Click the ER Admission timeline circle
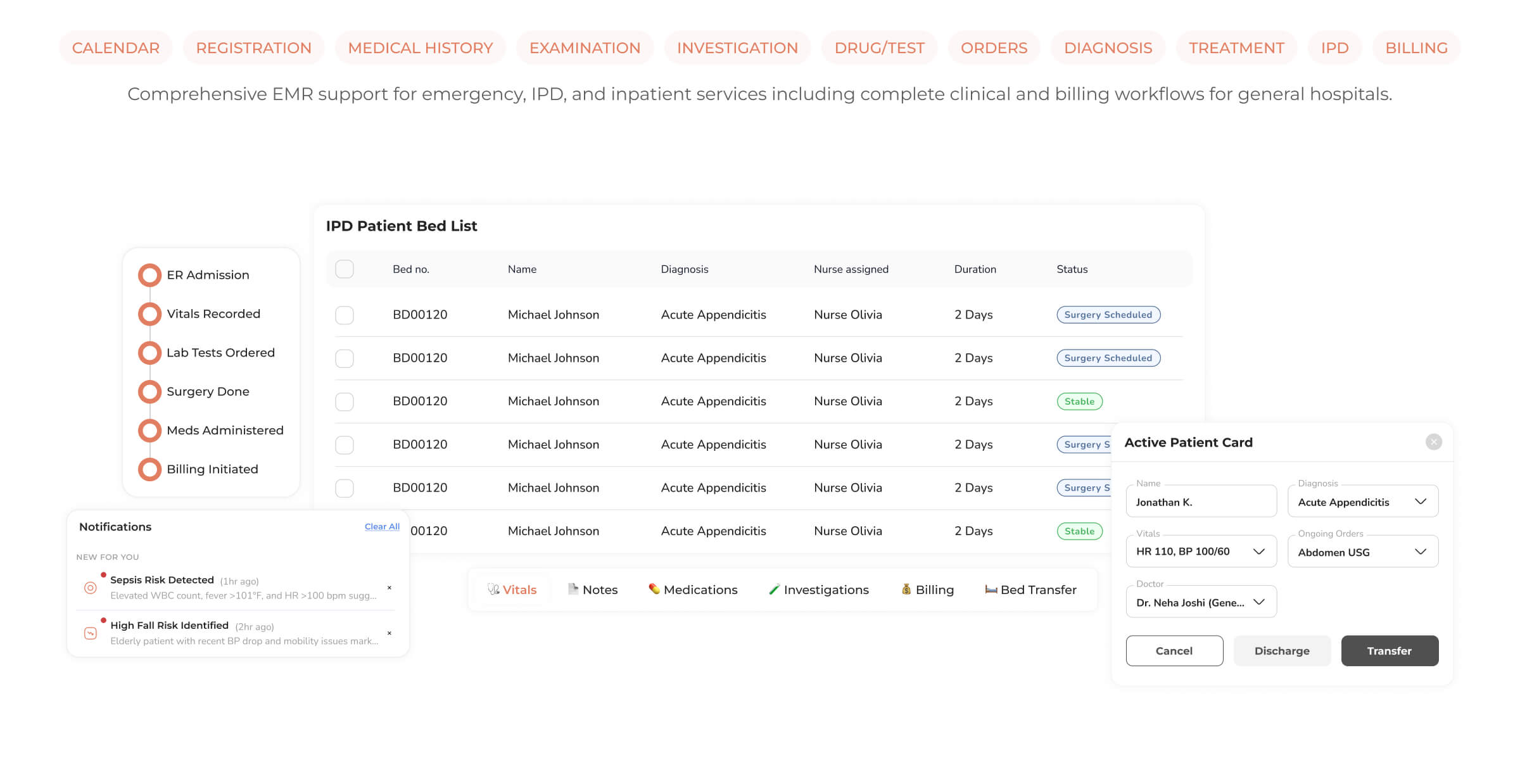 [x=150, y=275]
